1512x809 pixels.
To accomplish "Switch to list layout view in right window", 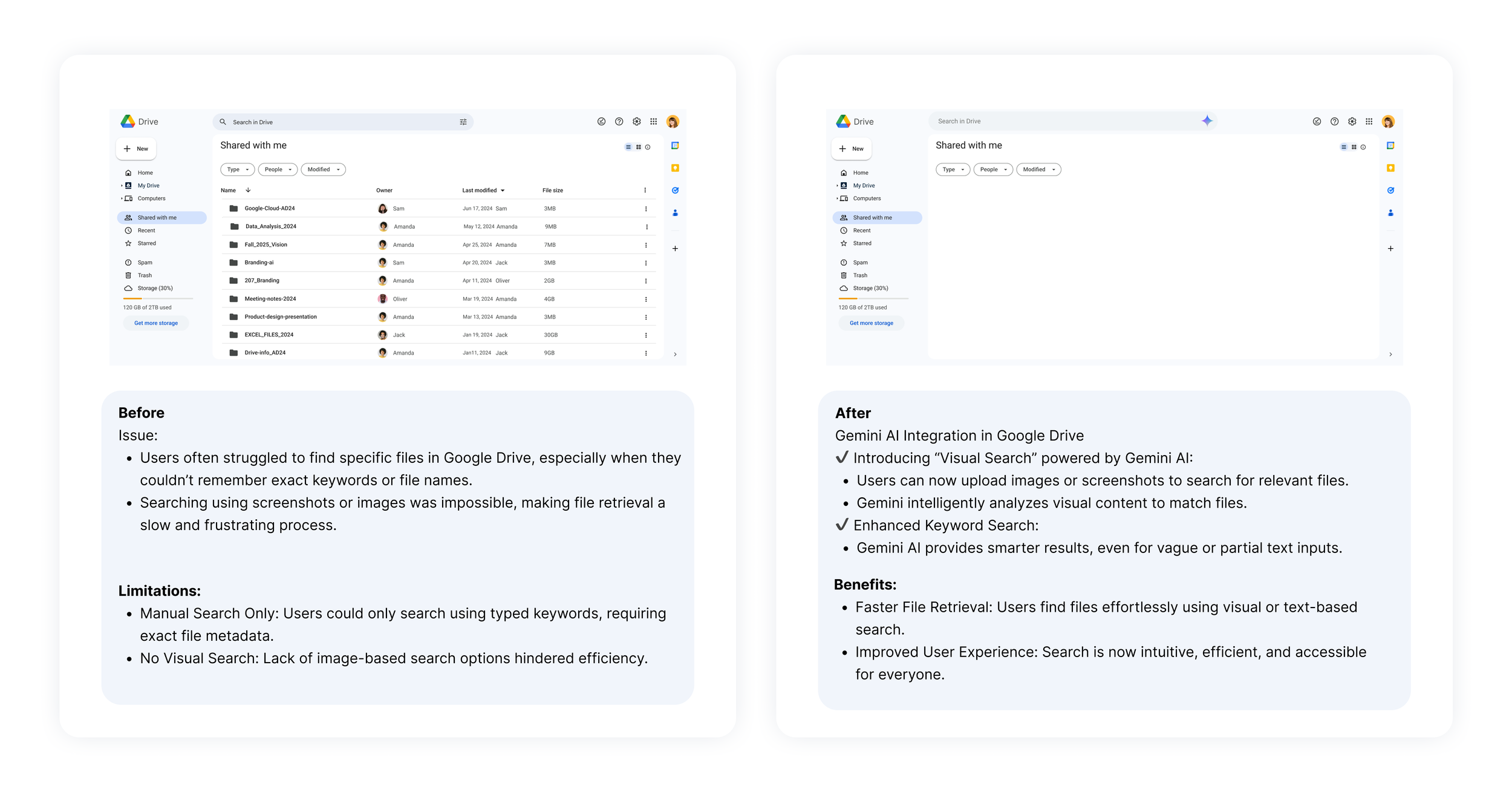I will [1343, 147].
